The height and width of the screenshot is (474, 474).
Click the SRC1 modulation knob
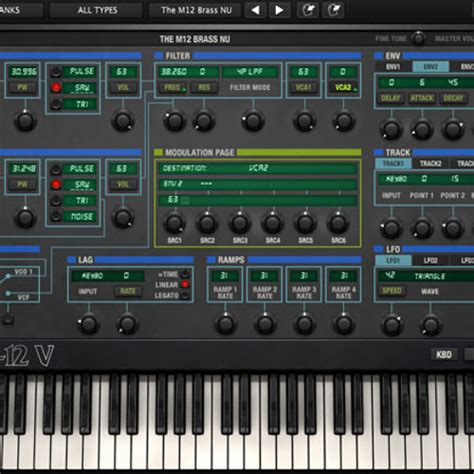pos(174,223)
